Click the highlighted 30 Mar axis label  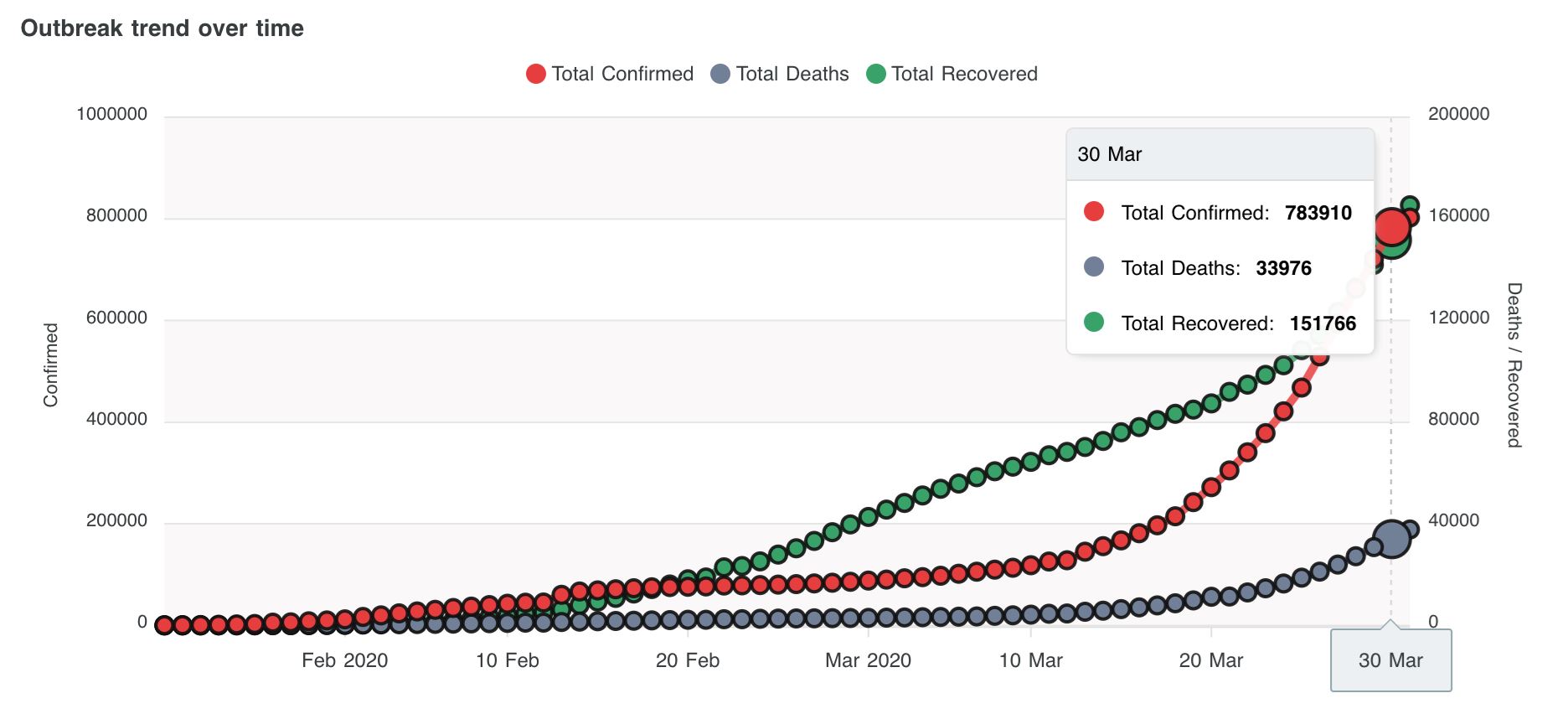pos(1390,661)
